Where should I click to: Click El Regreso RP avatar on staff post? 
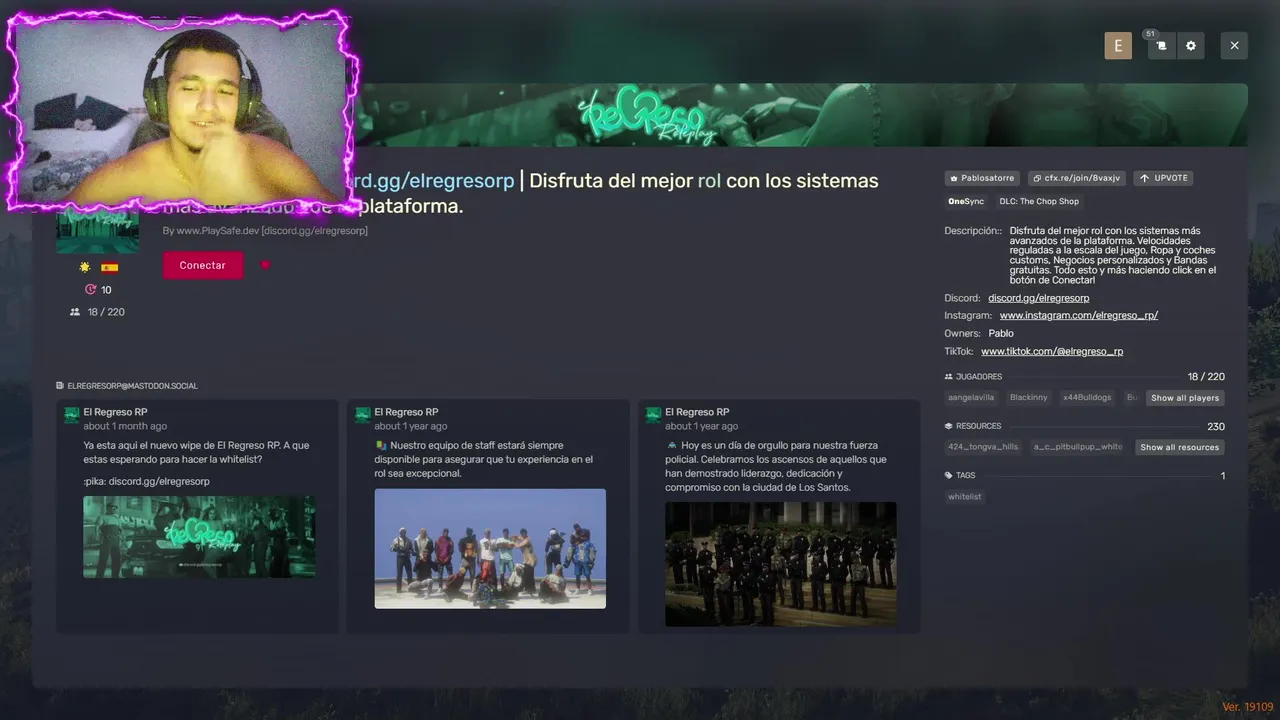[362, 414]
